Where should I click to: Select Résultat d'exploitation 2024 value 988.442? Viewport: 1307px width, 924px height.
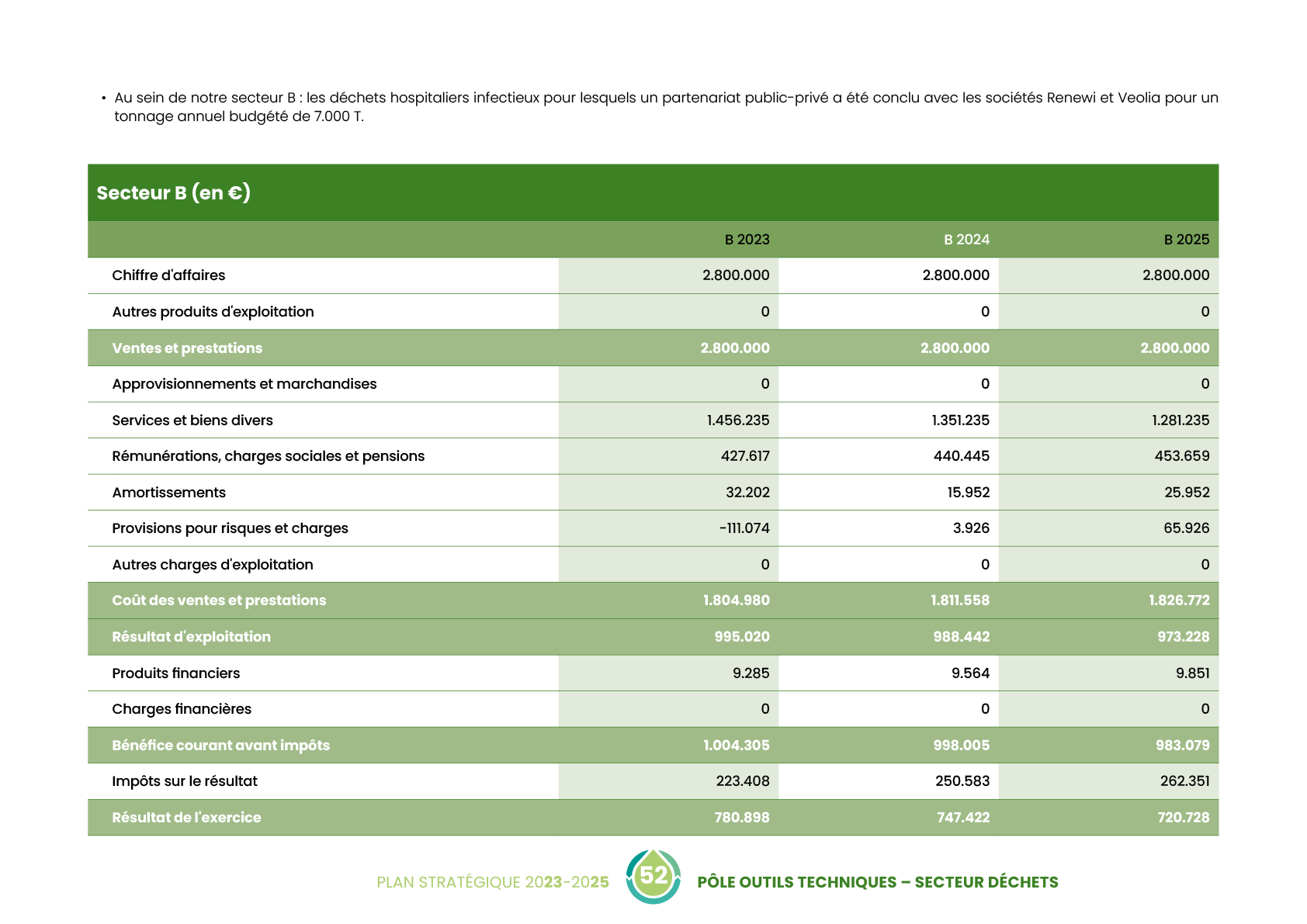tap(961, 637)
